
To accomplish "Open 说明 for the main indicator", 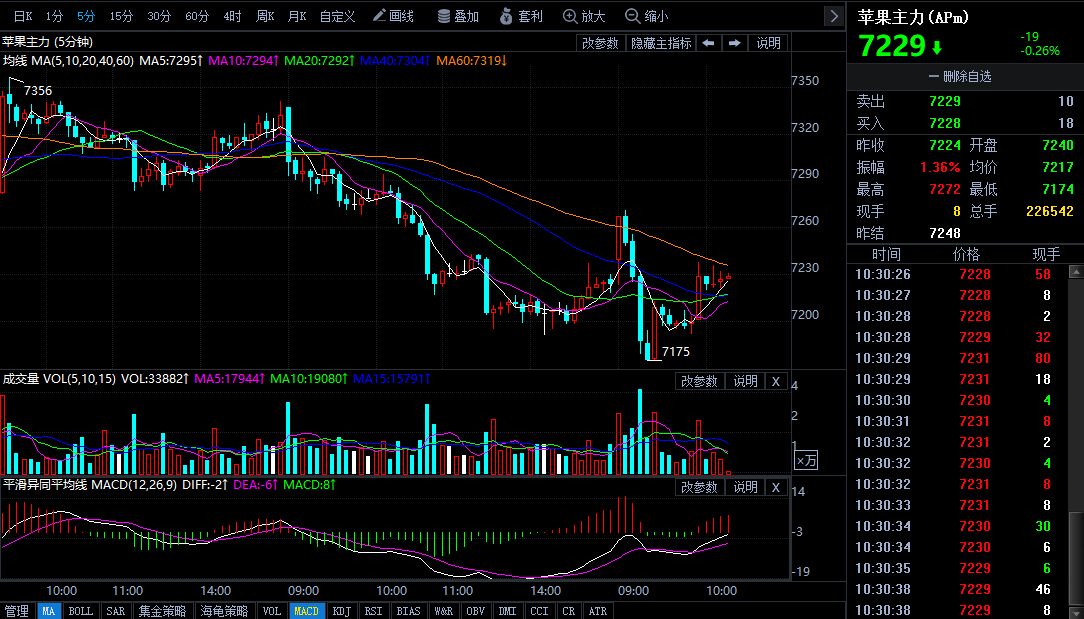I will [768, 43].
